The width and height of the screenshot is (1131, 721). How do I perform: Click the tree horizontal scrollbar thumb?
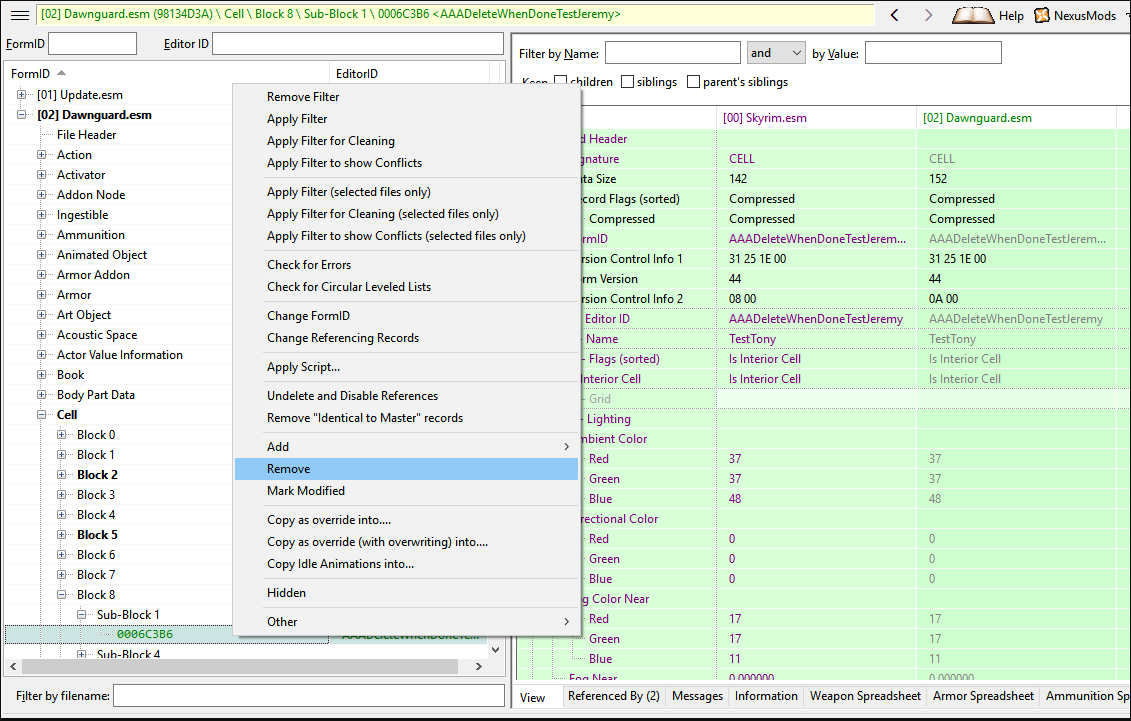(239, 667)
